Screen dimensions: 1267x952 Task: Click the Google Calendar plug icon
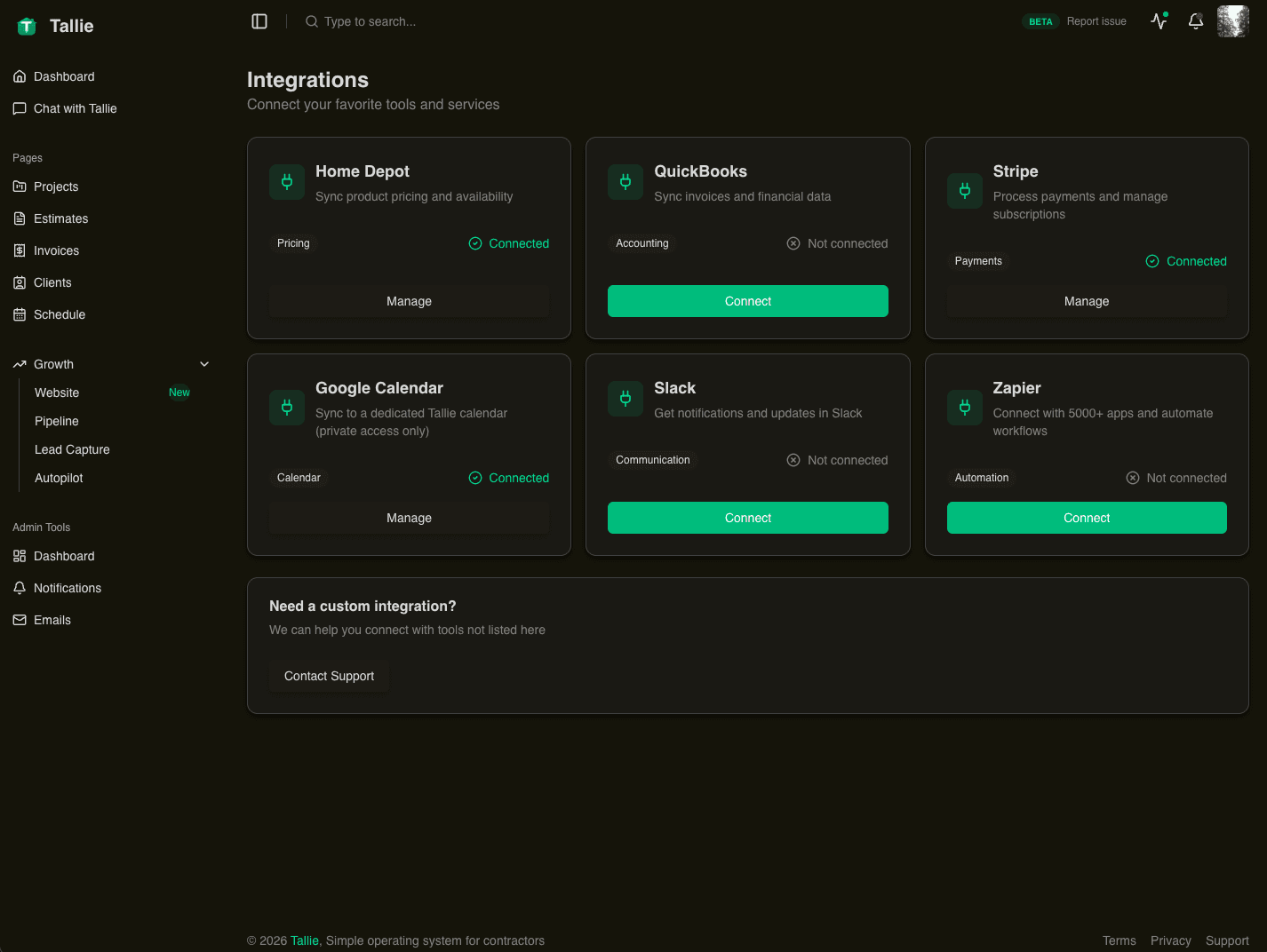pyautogui.click(x=287, y=408)
